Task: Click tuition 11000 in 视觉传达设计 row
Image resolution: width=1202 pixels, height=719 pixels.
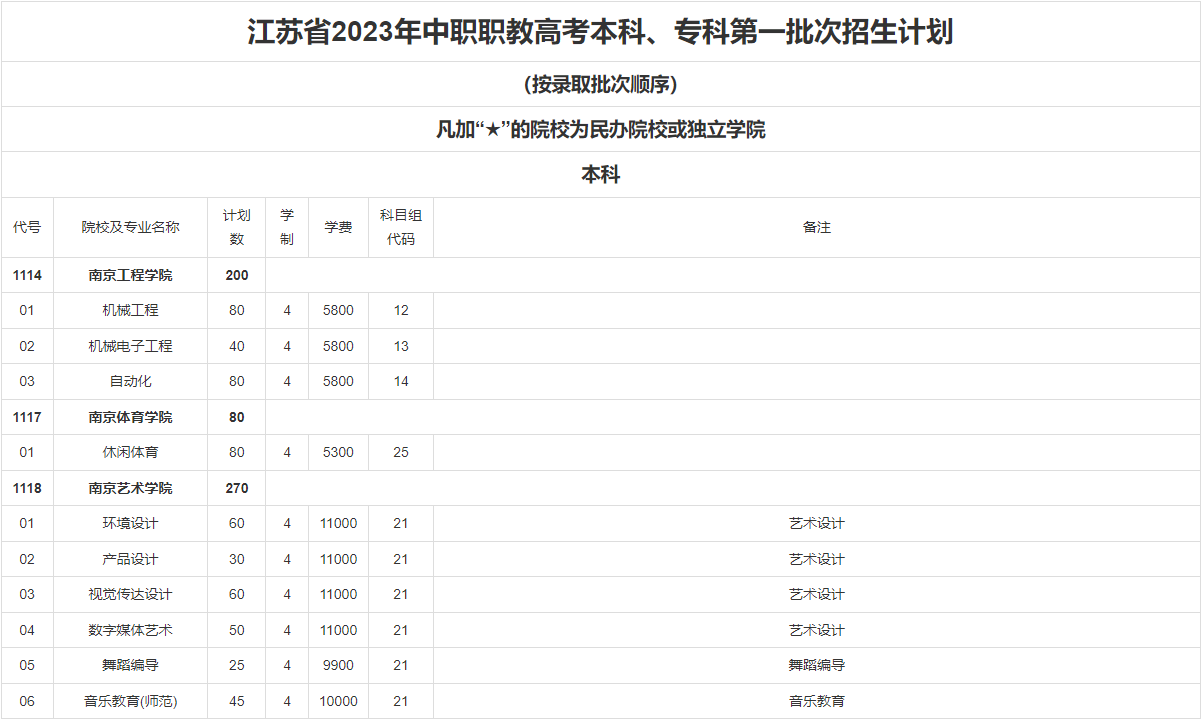Action: point(338,594)
